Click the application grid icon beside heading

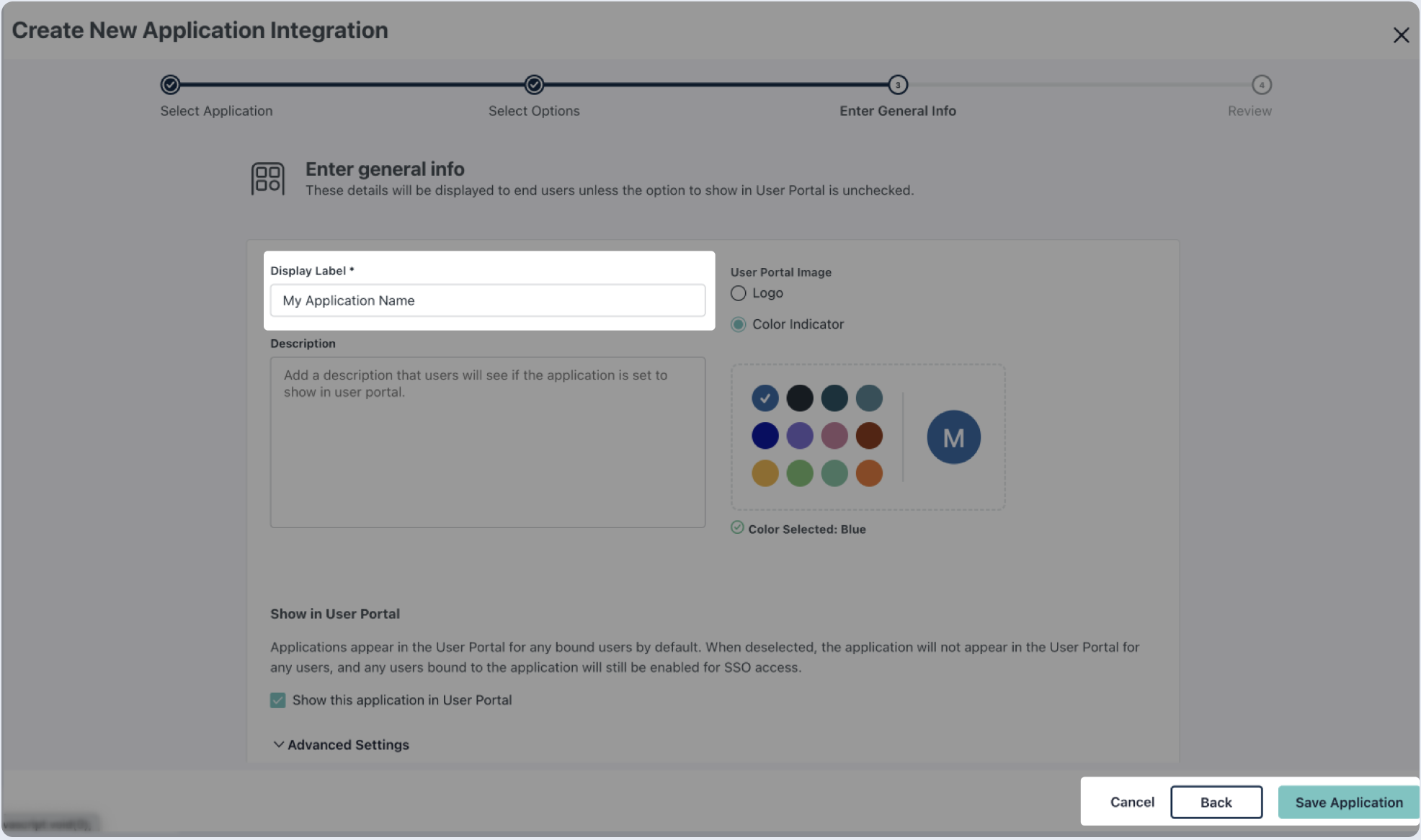click(267, 179)
